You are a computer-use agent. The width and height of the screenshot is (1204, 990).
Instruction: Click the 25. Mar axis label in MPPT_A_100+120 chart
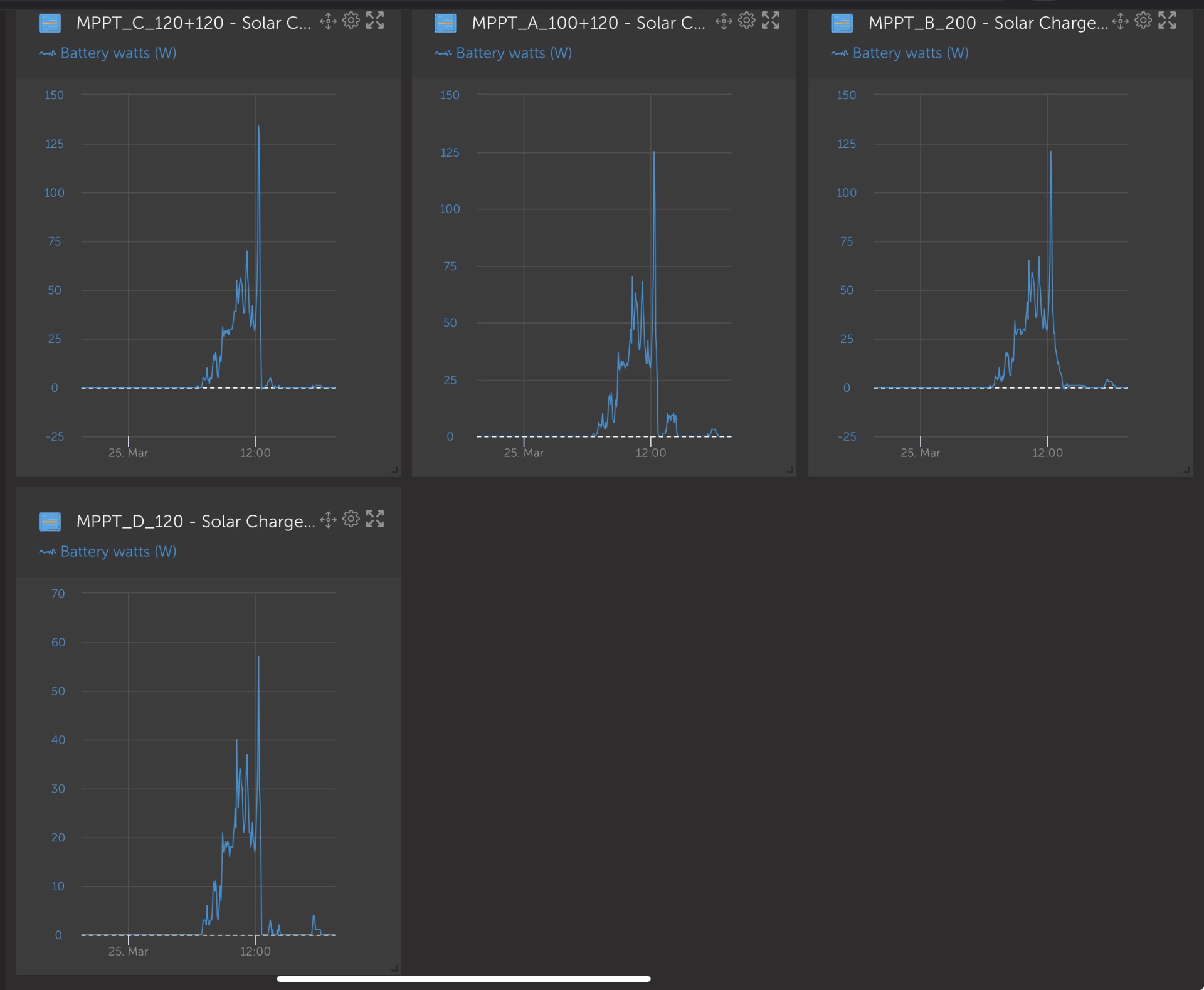524,453
